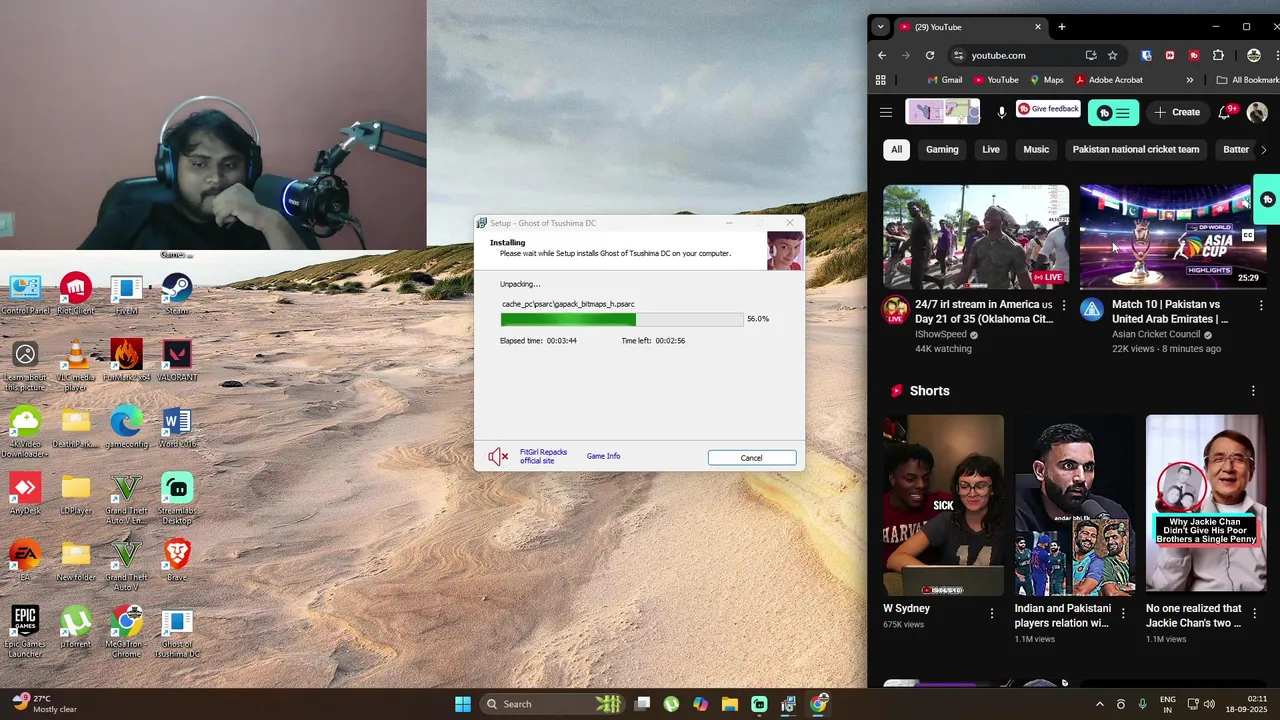Show hidden system tray icons
This screenshot has width=1280, height=720.
(x=1099, y=704)
